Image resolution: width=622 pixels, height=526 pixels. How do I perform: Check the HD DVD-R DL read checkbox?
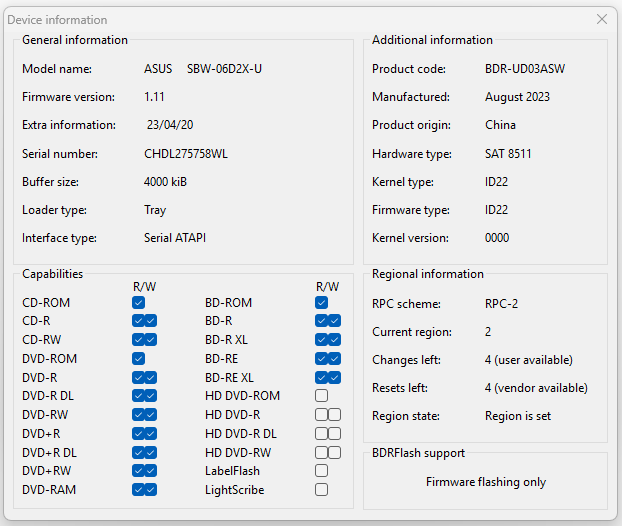point(321,434)
